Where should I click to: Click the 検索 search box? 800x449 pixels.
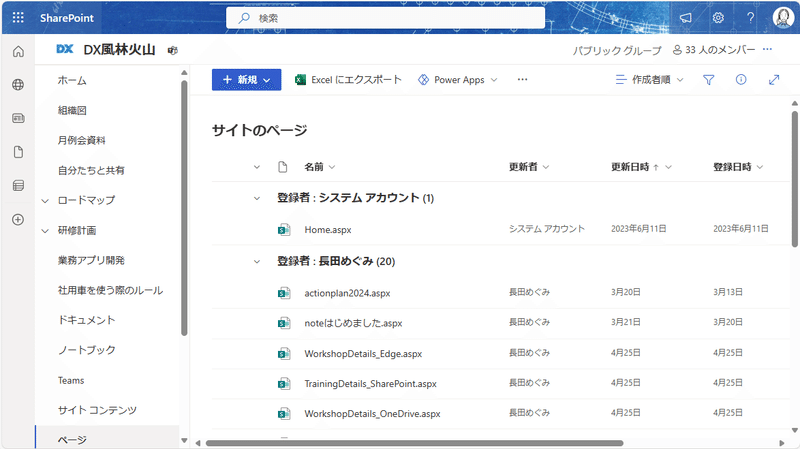point(385,18)
